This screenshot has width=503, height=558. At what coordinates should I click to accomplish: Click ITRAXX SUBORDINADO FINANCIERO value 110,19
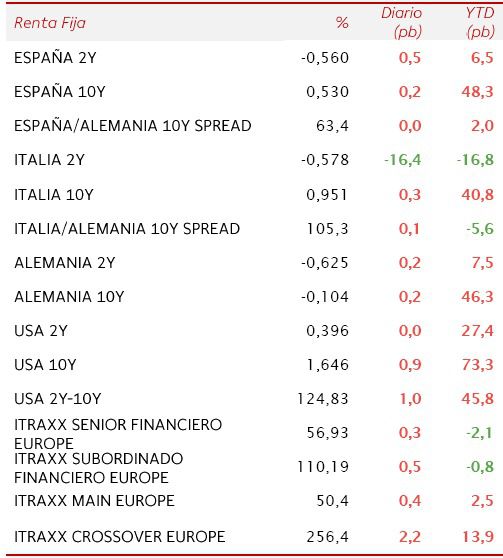(323, 467)
